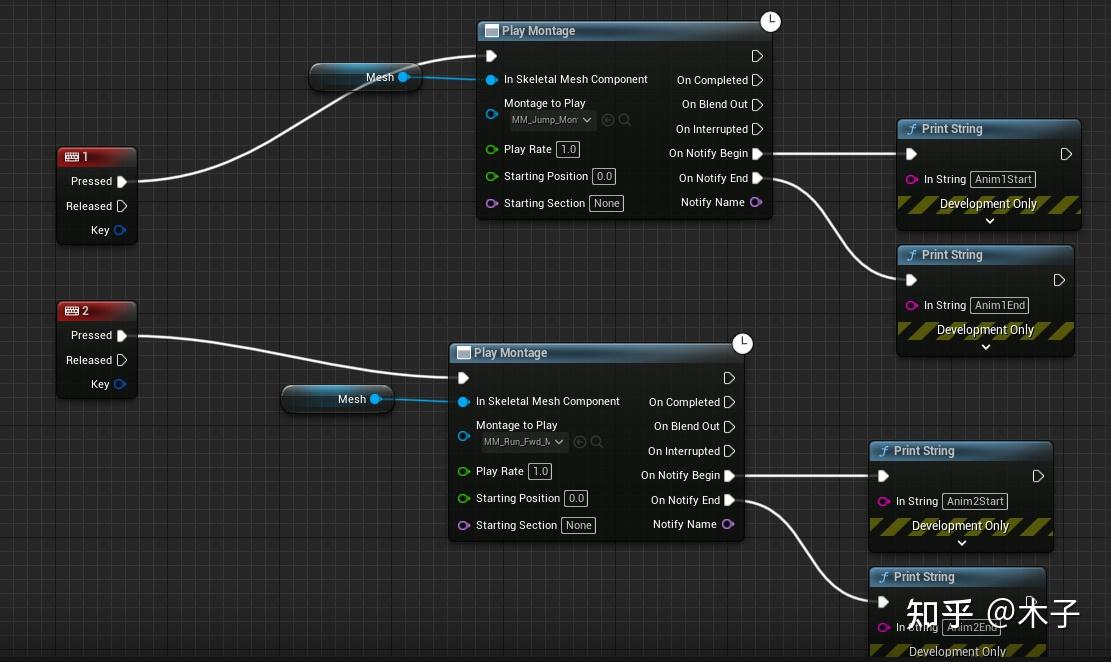This screenshot has height=662, width=1111.
Task: Edit the Anim1End In String field
Action: pos(1000,305)
